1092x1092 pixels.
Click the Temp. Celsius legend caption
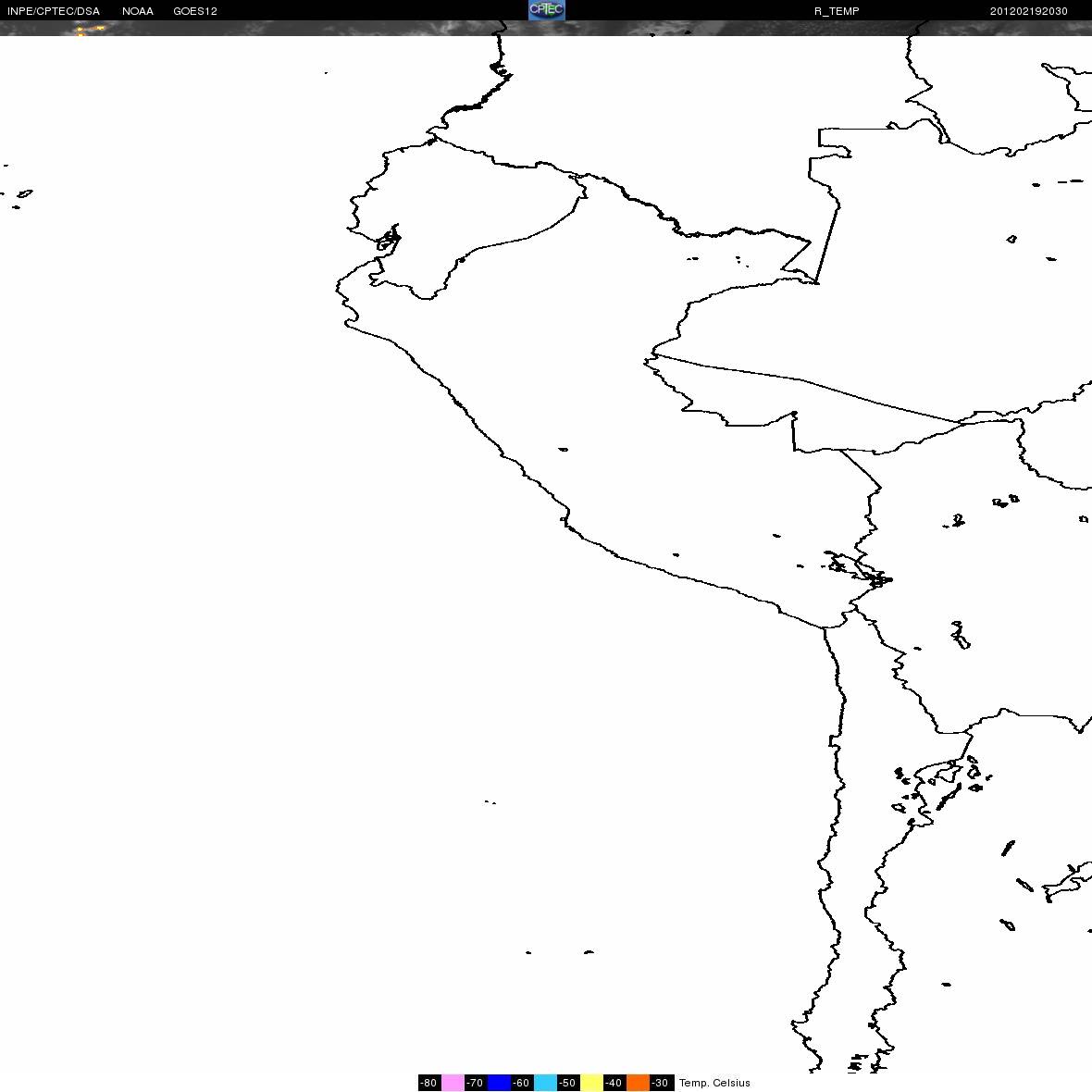coord(714,1083)
